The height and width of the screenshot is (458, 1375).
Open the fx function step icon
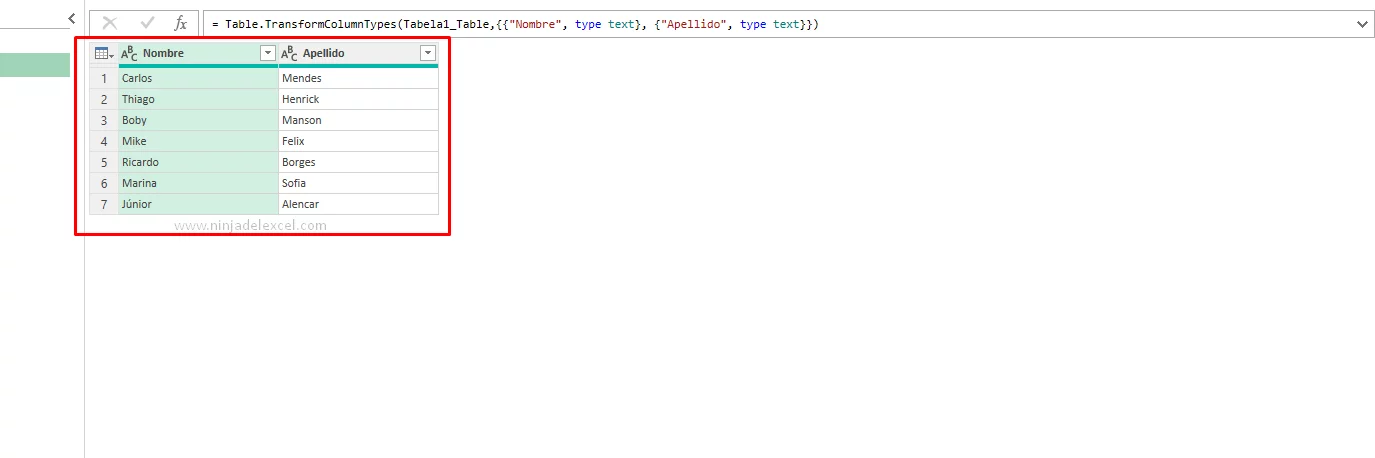(x=180, y=23)
